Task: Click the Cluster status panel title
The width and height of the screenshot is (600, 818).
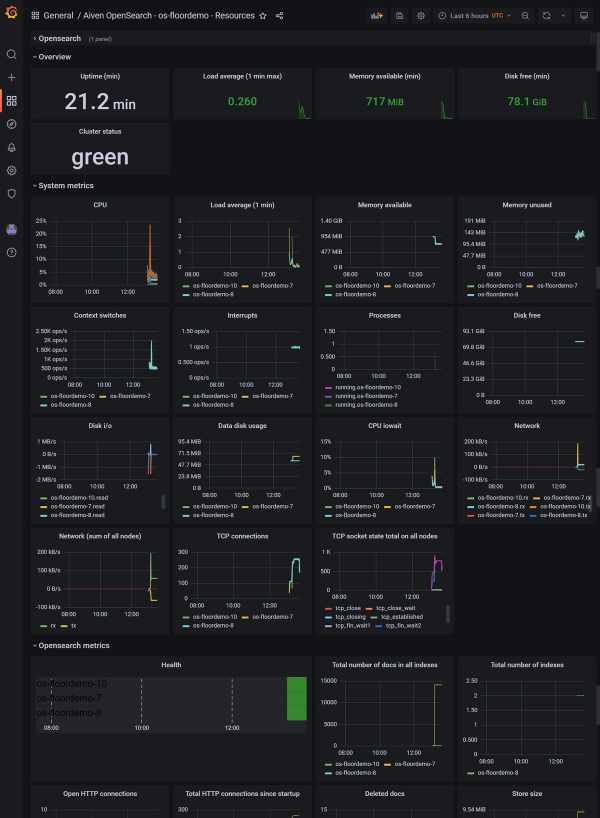Action: 100,131
